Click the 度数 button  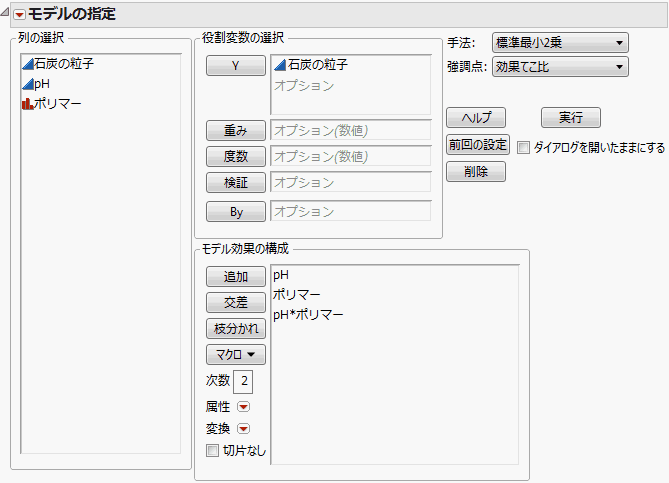click(x=236, y=157)
